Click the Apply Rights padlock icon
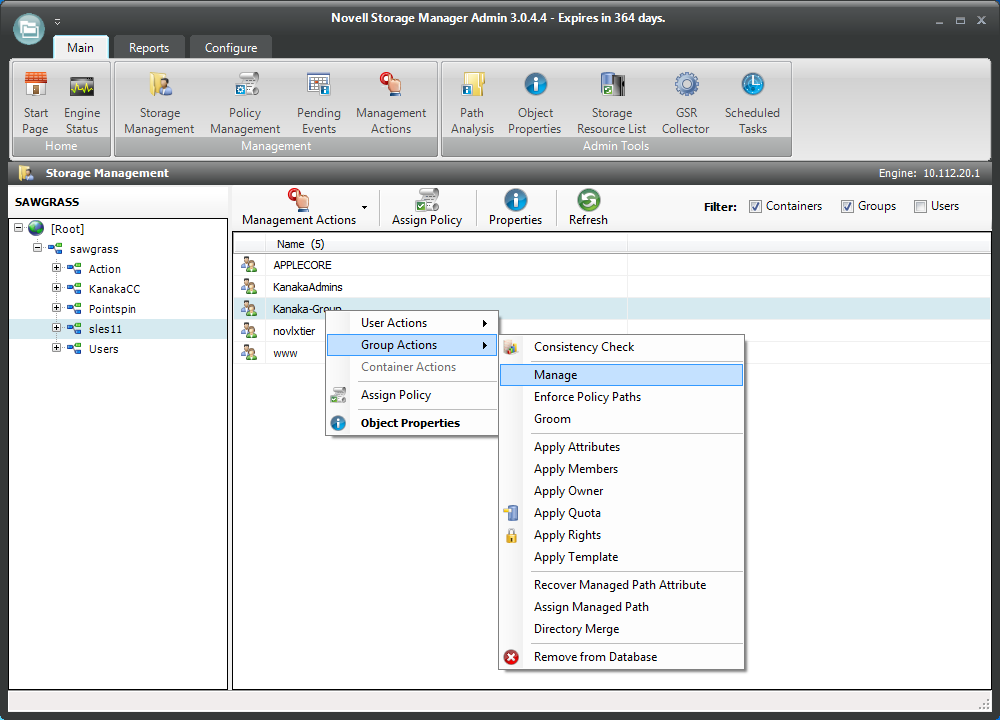 coord(511,535)
